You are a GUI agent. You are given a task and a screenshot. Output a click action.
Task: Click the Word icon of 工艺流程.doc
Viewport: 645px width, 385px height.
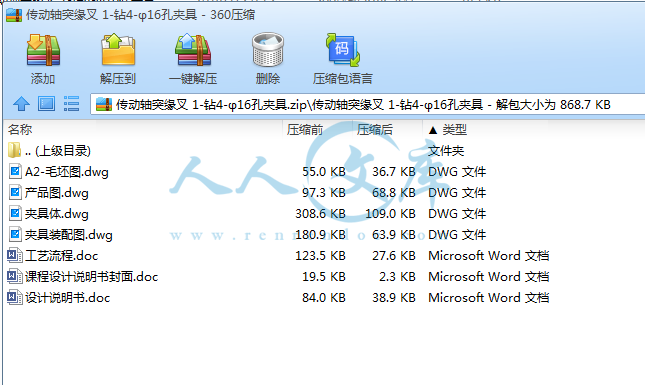pos(15,255)
